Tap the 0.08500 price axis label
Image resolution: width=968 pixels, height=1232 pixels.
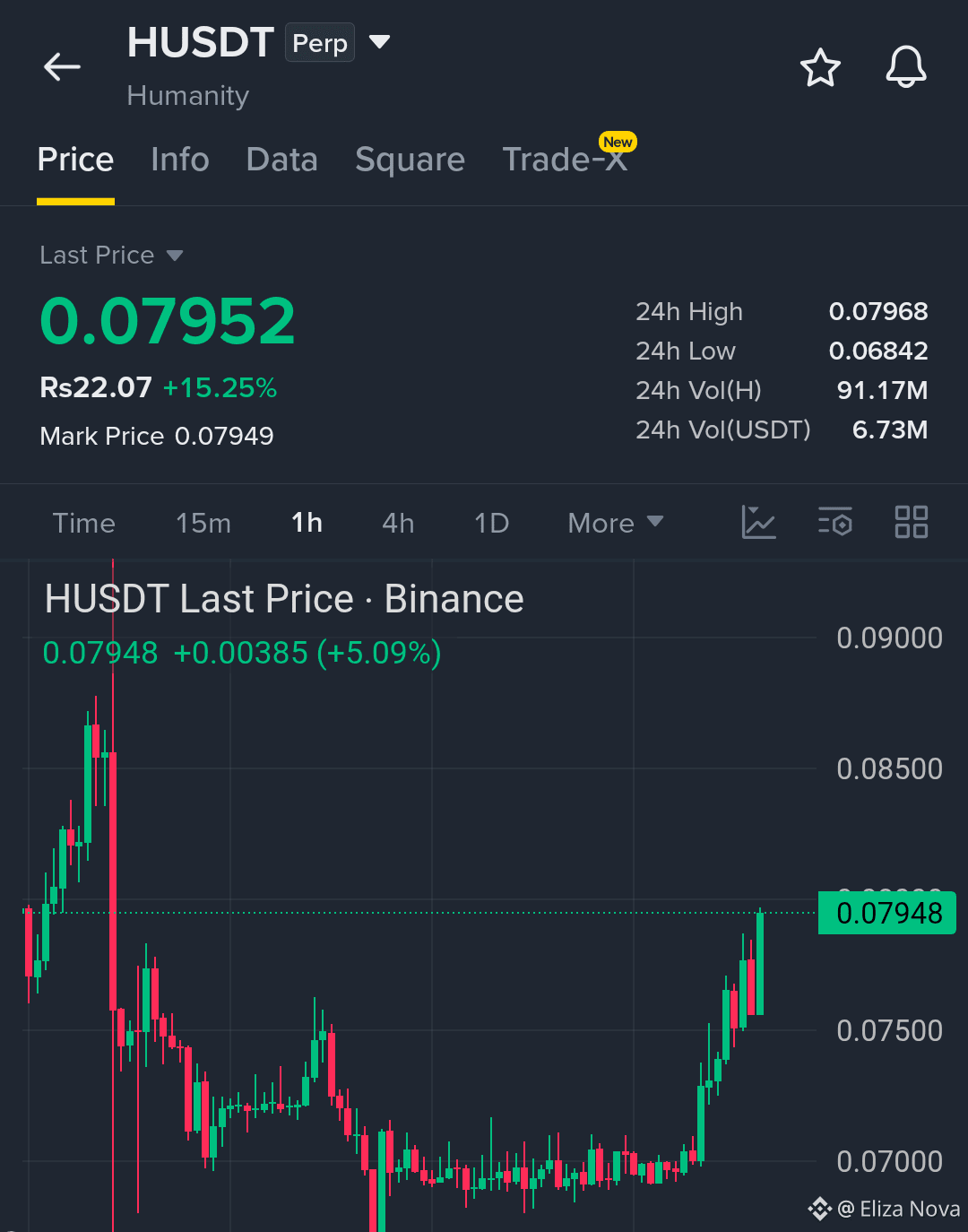coord(889,769)
